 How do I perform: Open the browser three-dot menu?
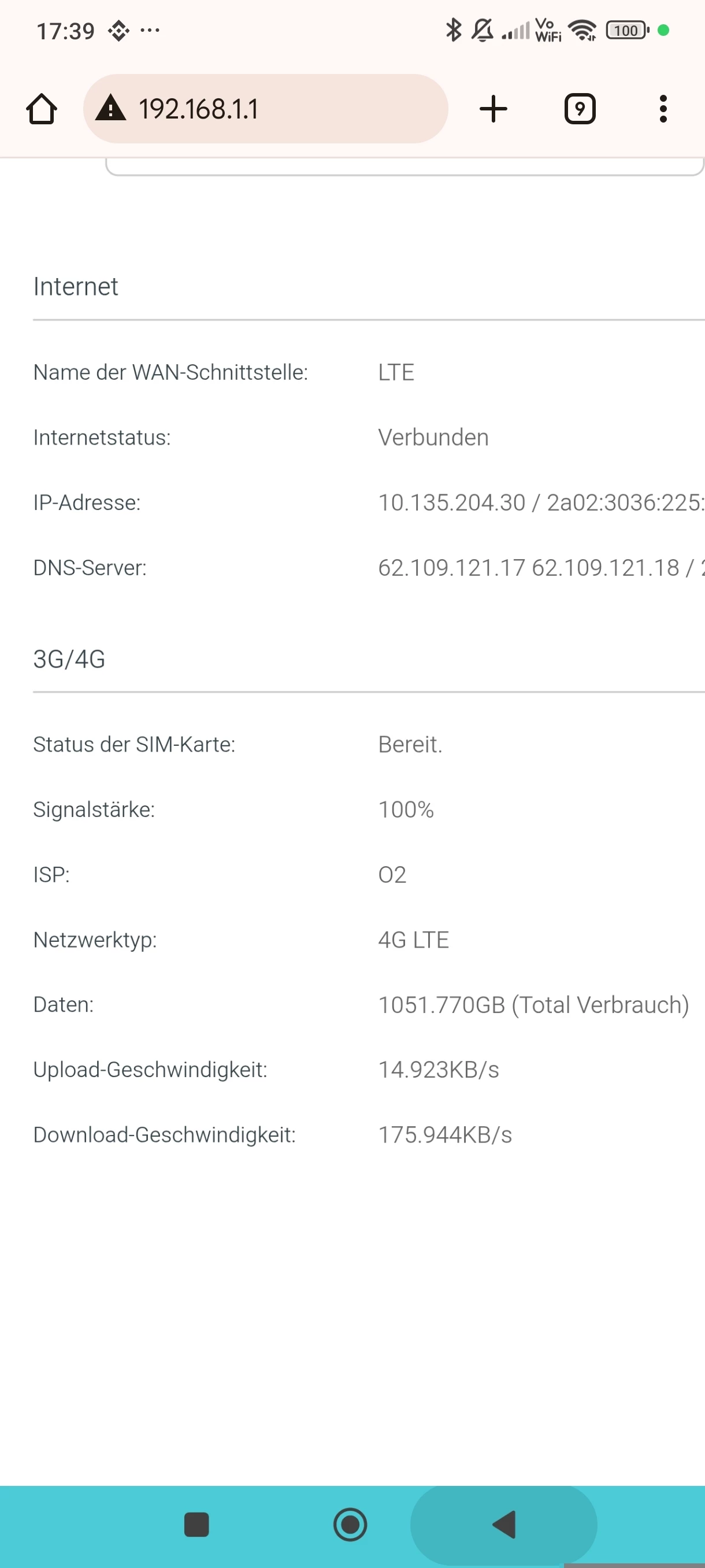click(x=663, y=110)
